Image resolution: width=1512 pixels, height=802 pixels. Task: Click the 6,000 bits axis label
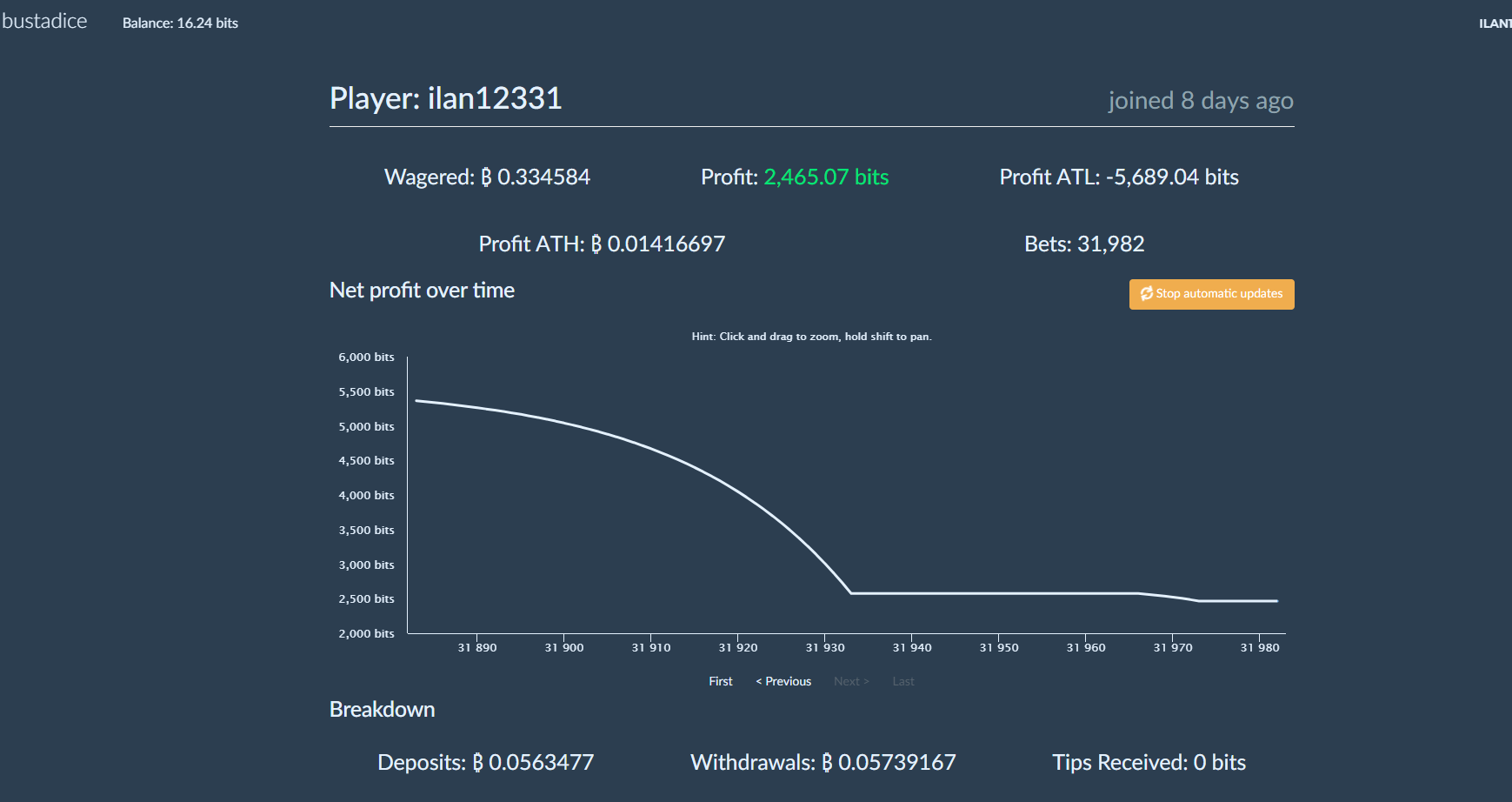click(x=366, y=358)
